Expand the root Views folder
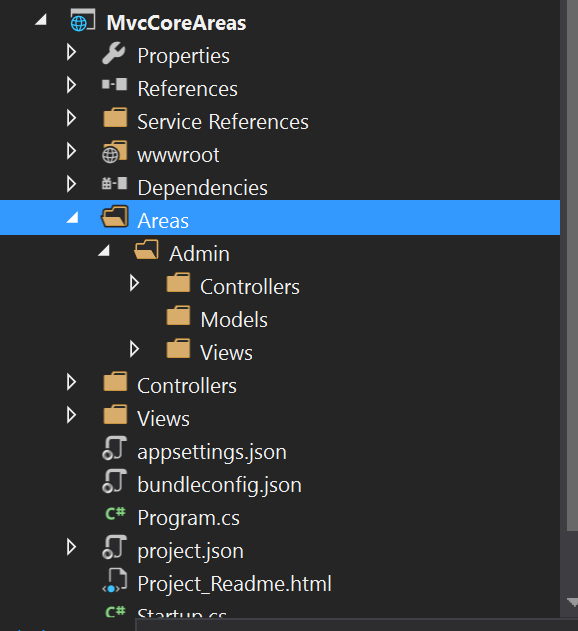This screenshot has height=631, width=578. tap(72, 415)
